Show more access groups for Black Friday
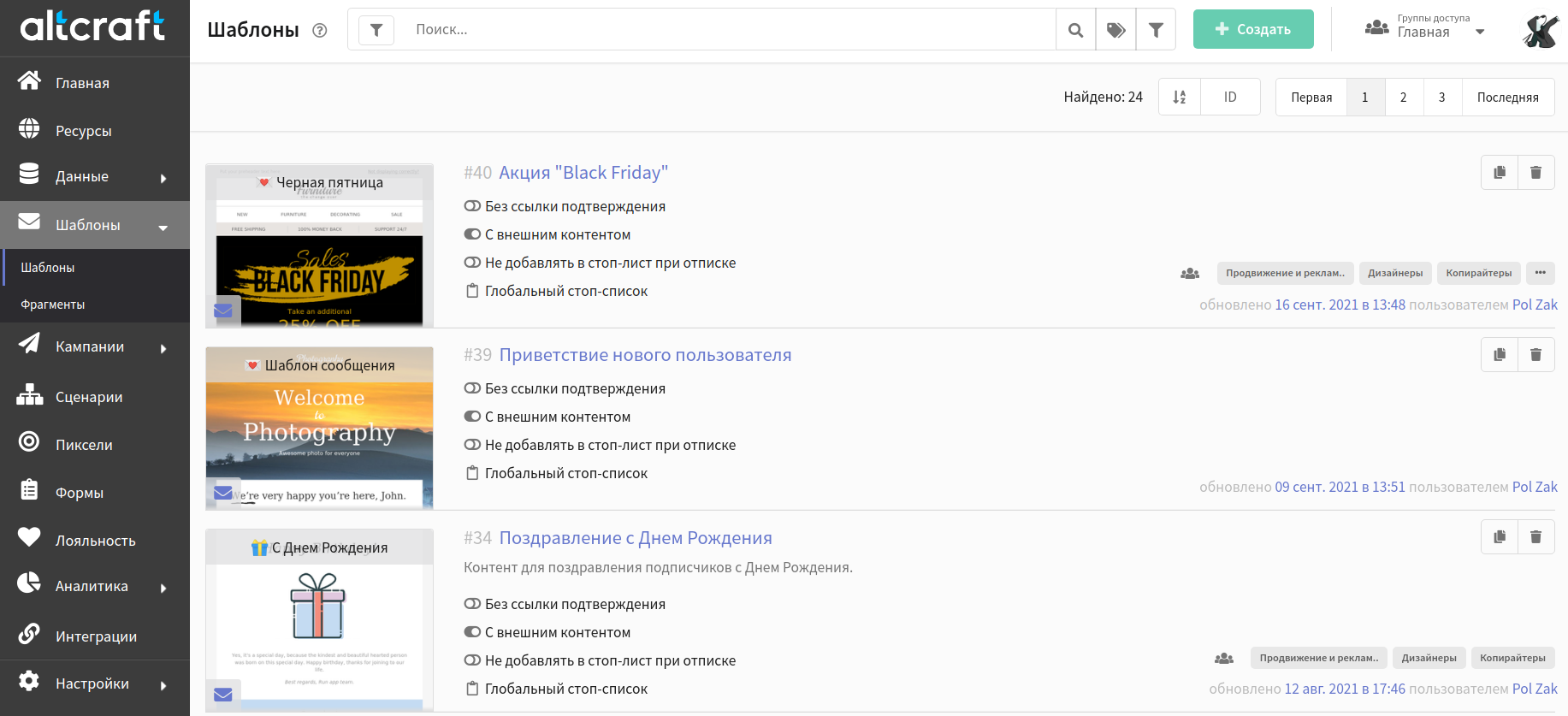 tap(1540, 273)
